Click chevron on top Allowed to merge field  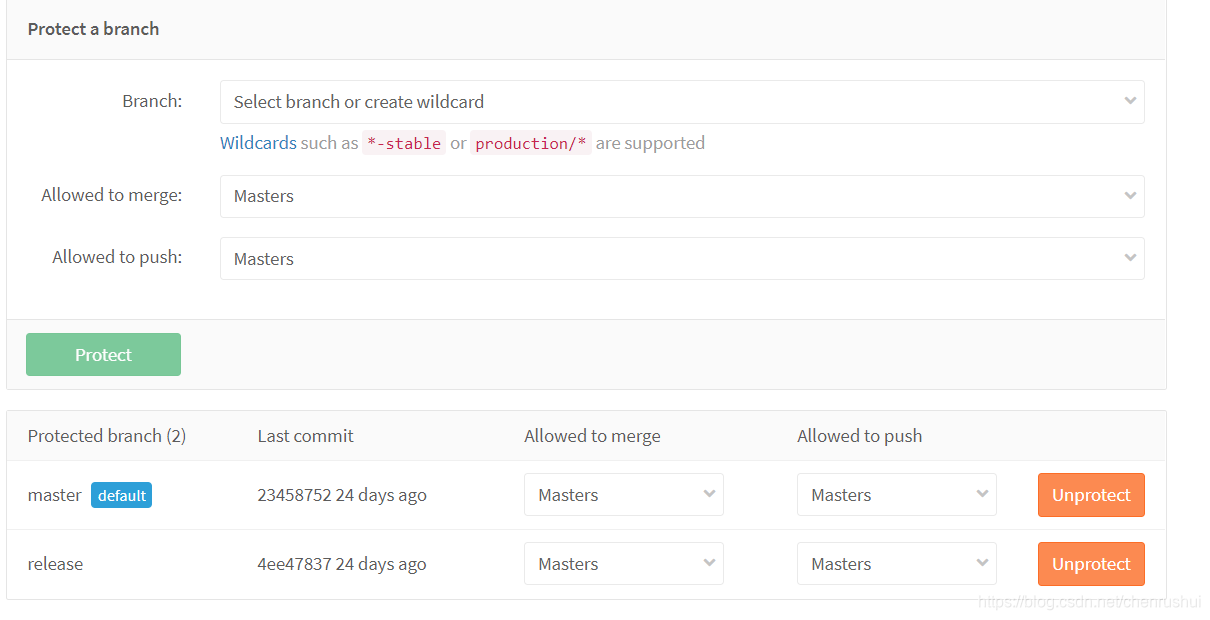click(1130, 196)
